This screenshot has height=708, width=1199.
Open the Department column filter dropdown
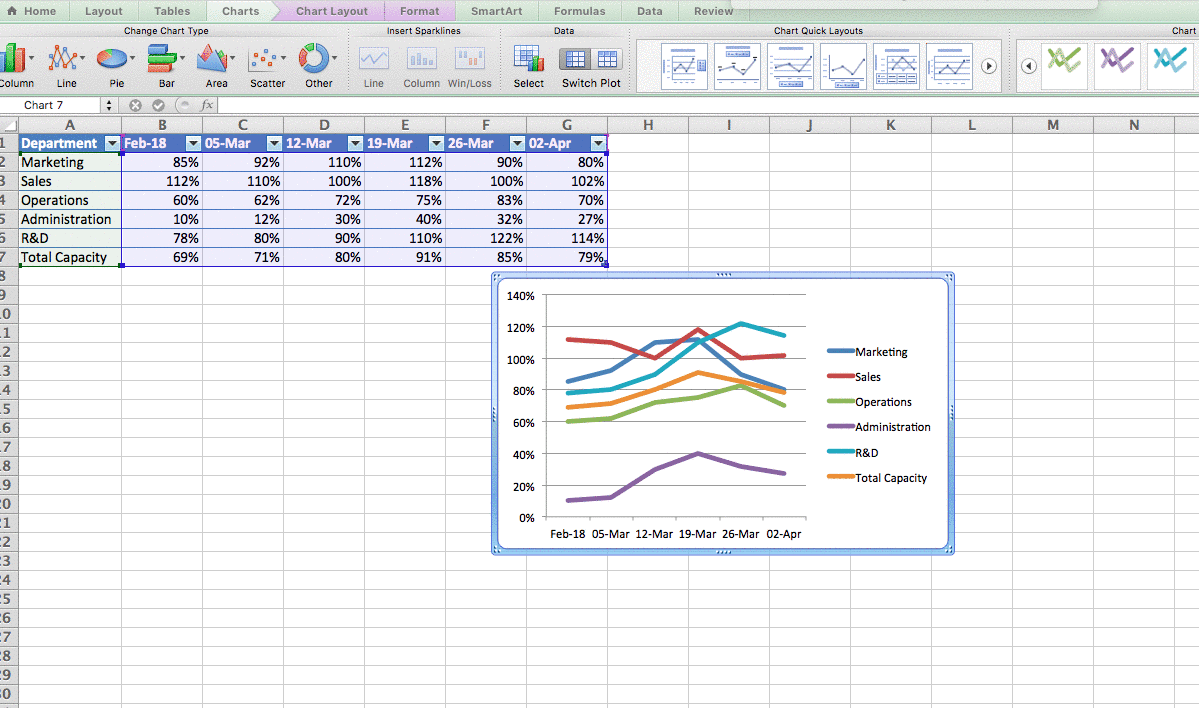pos(112,143)
